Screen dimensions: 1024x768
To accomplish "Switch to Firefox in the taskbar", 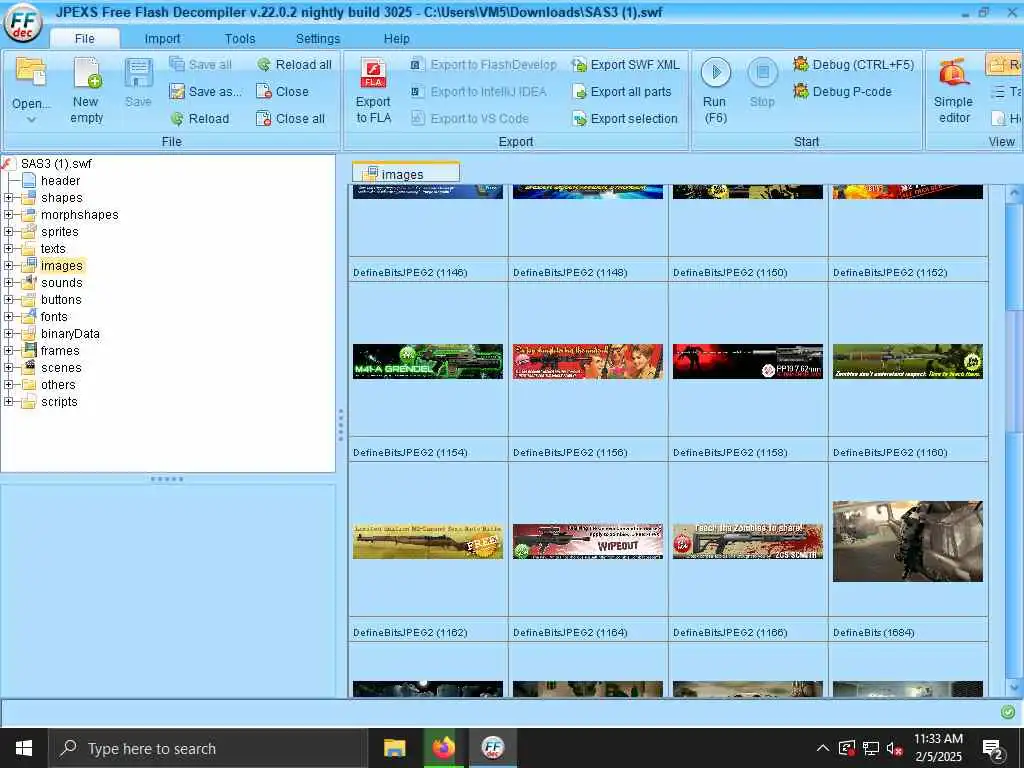I will pos(443,748).
